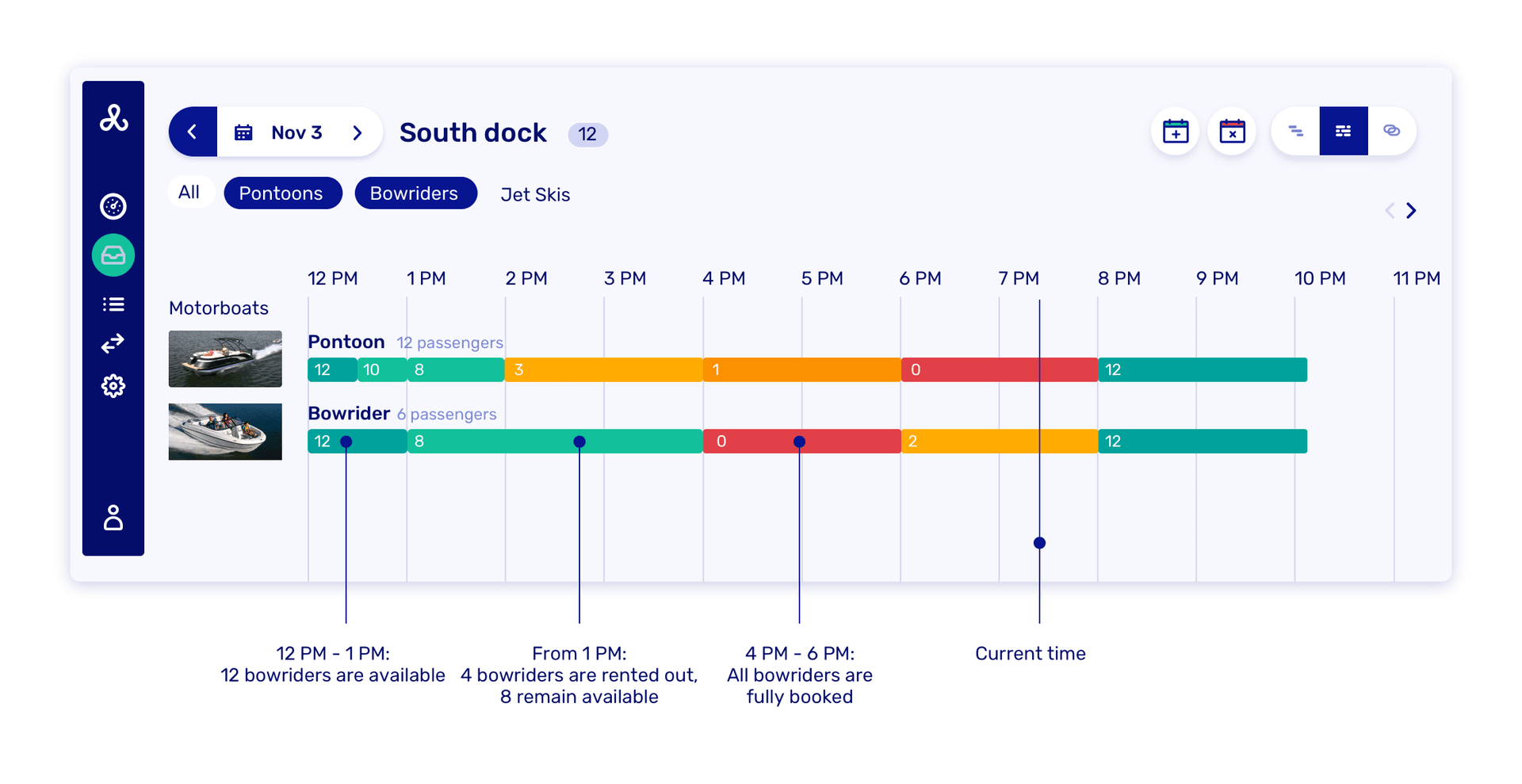Enable the grouped availability view toggle
The width and height of the screenshot is (1522, 784).
pos(1343,131)
